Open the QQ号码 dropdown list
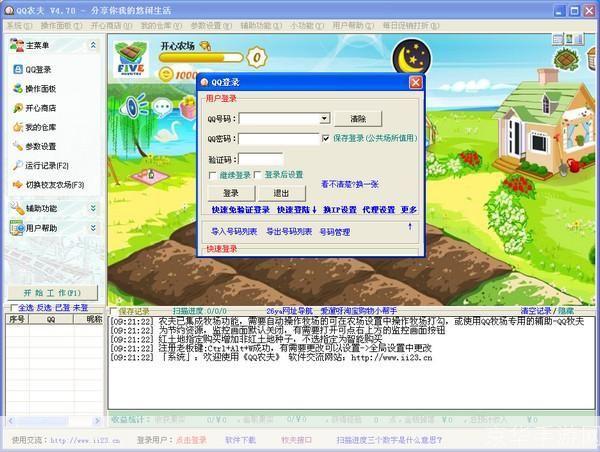The width and height of the screenshot is (600, 452). 324,118
